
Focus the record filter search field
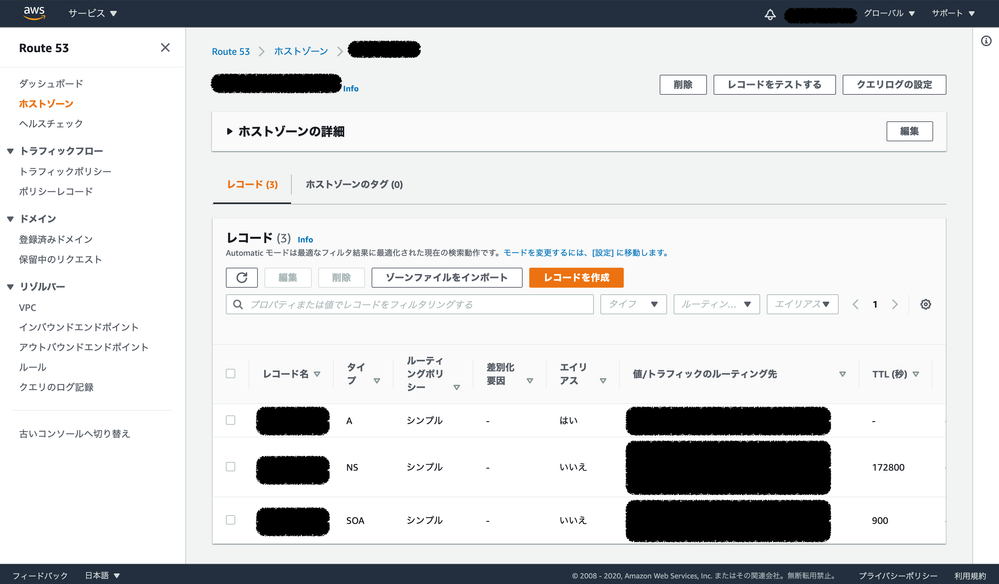[x=410, y=304]
